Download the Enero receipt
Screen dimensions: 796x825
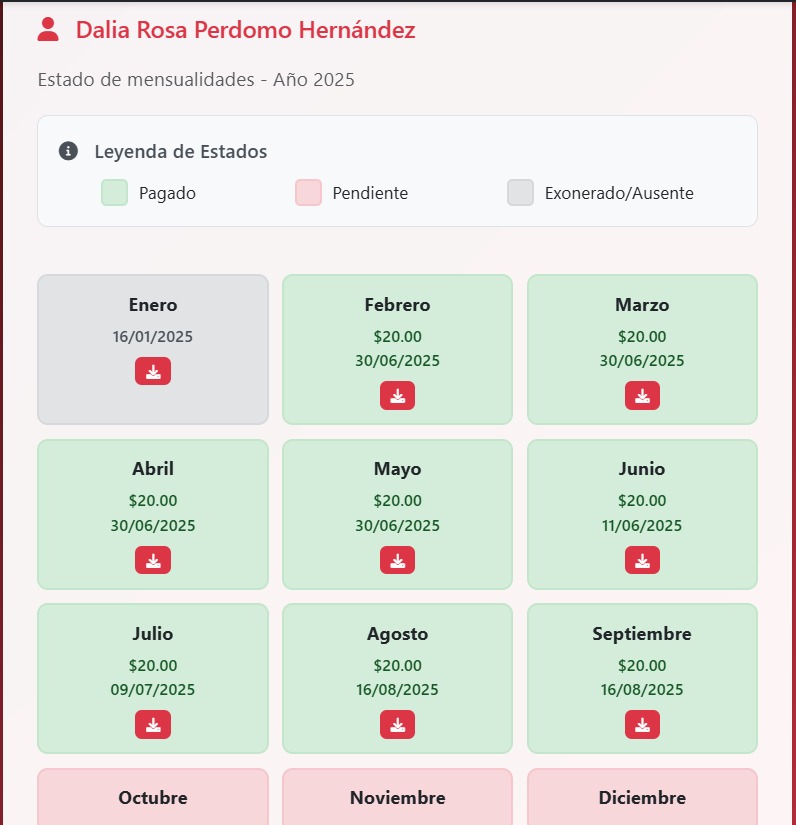[153, 371]
